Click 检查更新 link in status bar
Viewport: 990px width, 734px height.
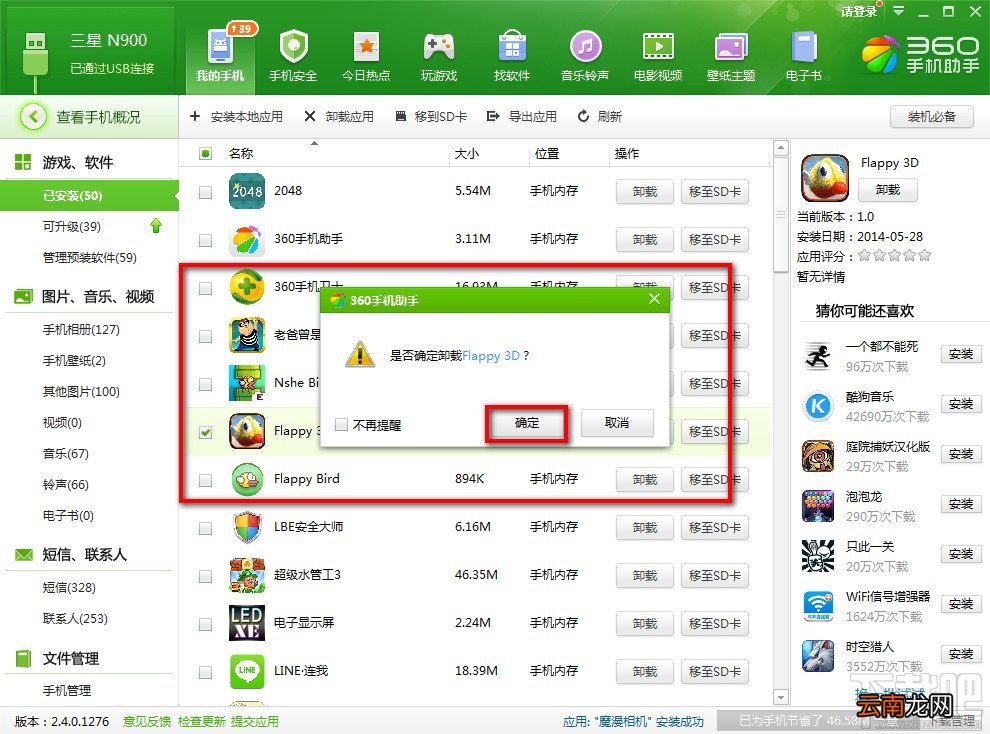[201, 721]
